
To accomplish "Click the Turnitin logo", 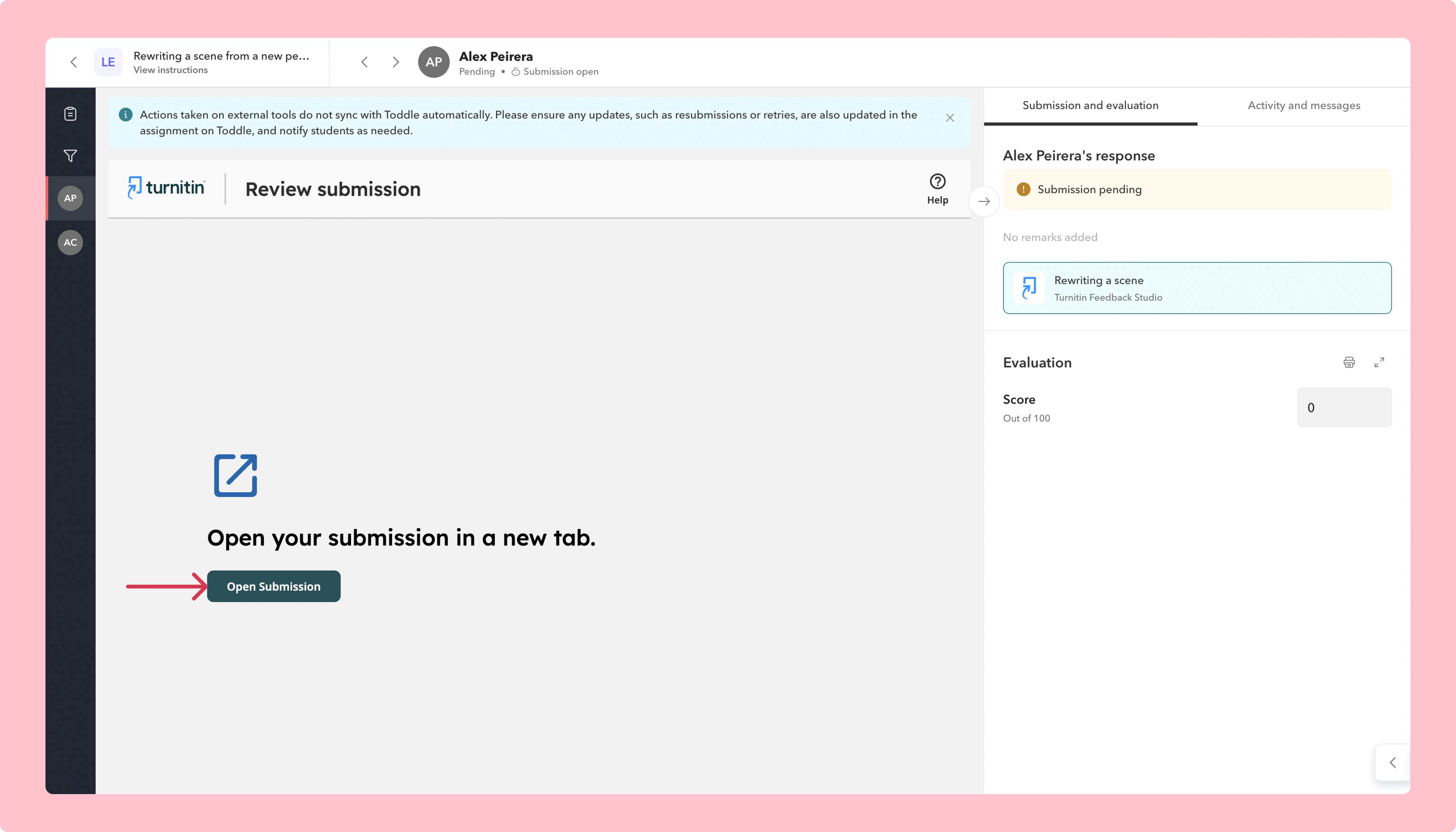I will pyautogui.click(x=166, y=187).
